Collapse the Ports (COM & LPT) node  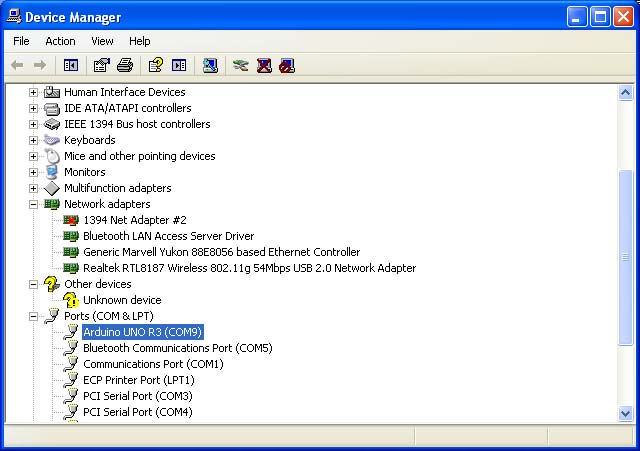pyautogui.click(x=33, y=316)
